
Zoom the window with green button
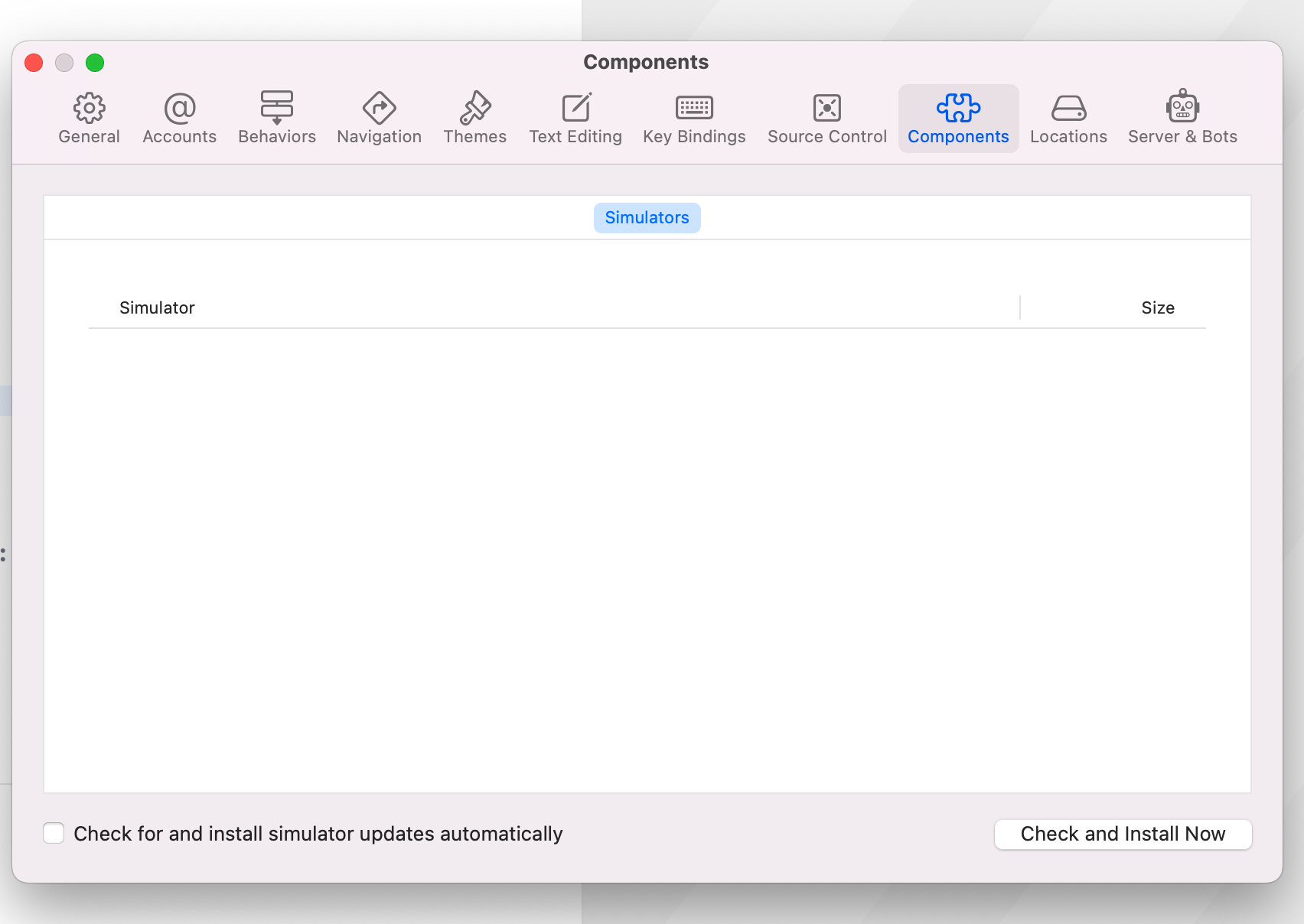tap(95, 63)
